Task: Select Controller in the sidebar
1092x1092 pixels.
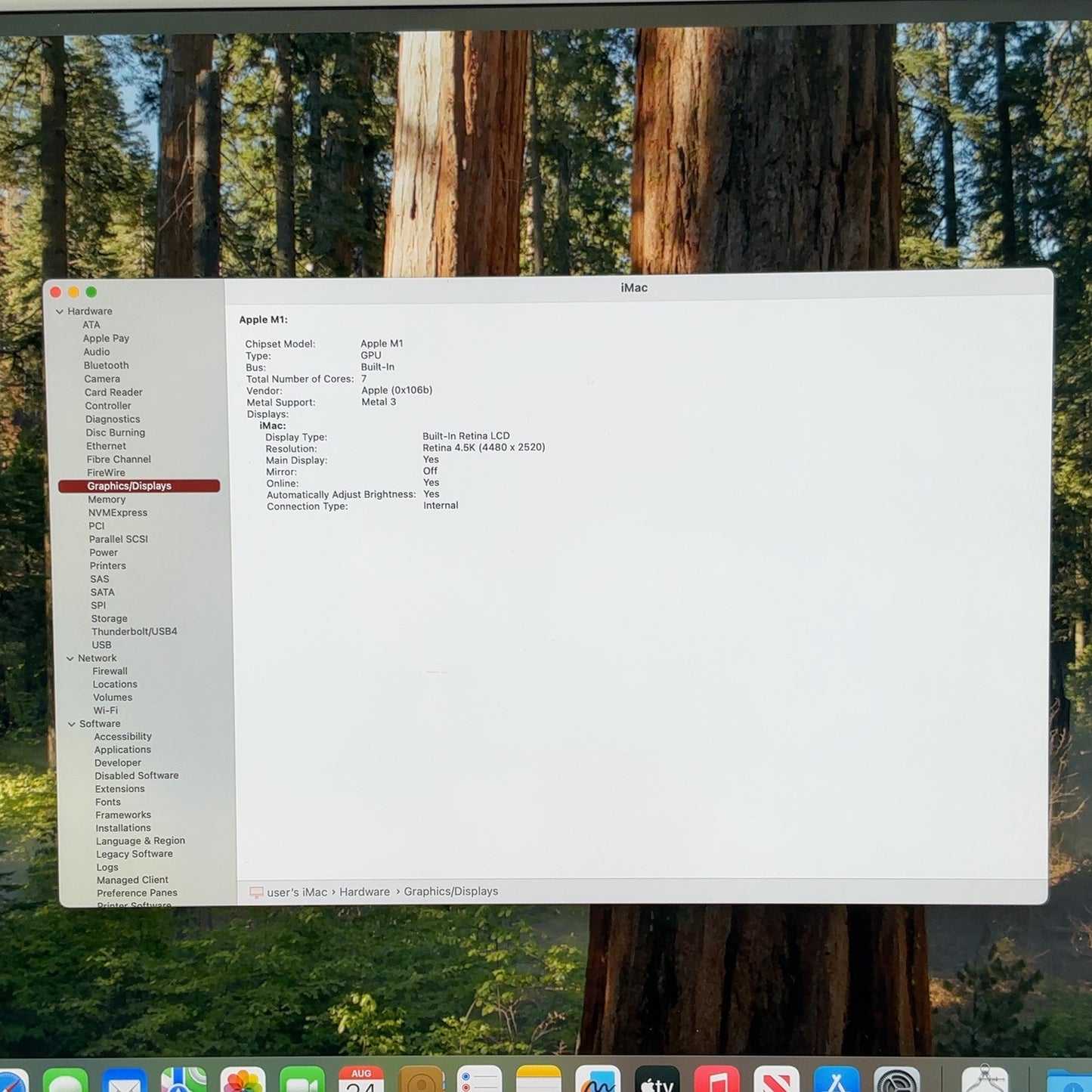Action: coord(108,406)
